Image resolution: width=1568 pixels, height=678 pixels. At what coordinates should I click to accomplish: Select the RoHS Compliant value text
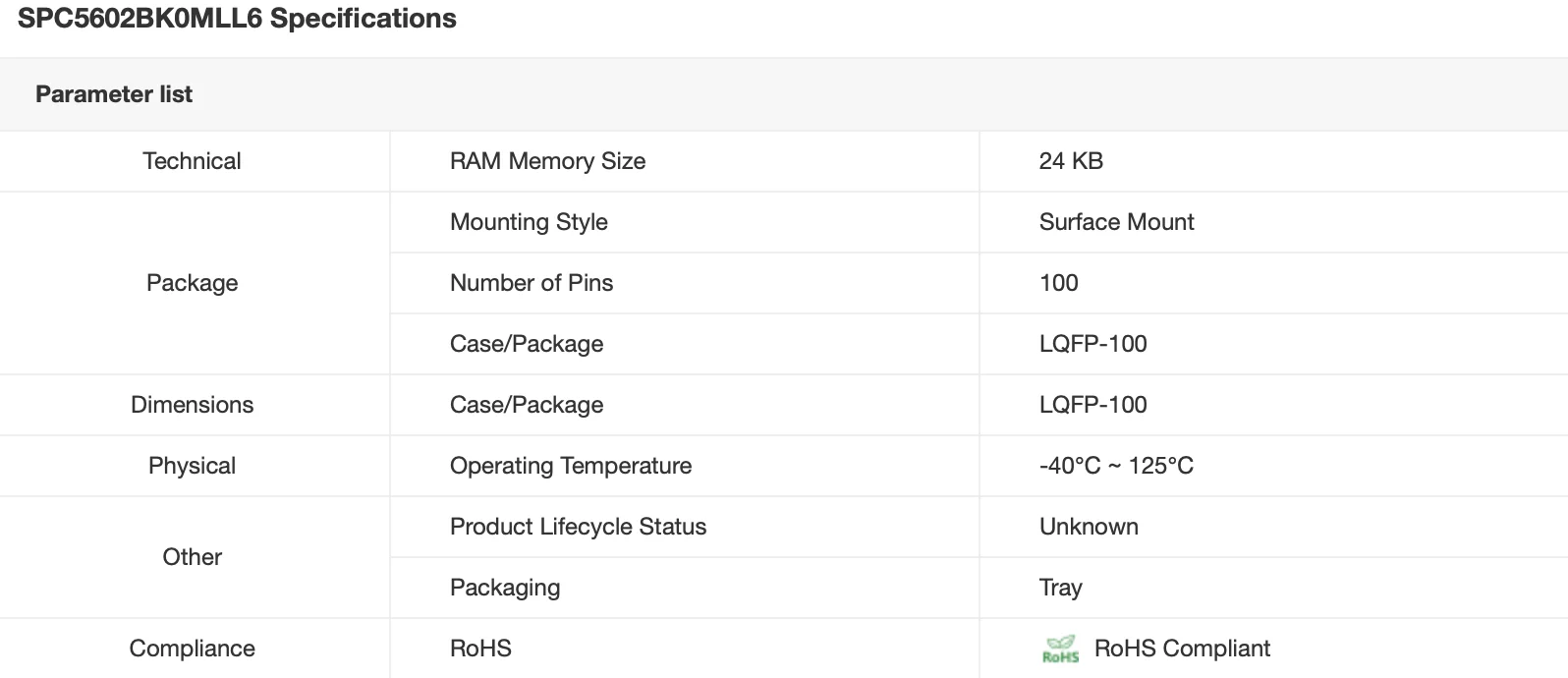coord(1182,649)
